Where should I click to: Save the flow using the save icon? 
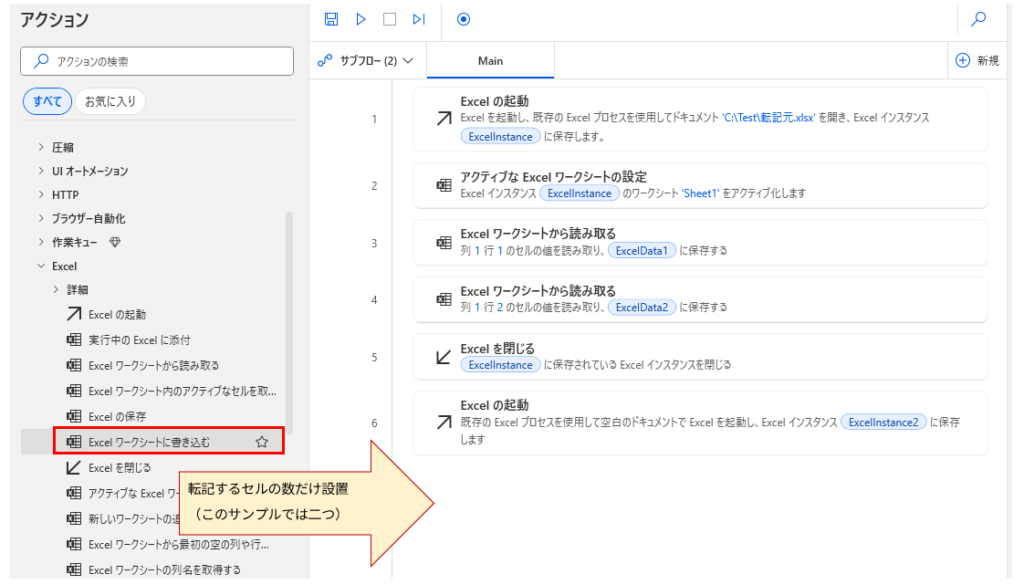pos(331,18)
